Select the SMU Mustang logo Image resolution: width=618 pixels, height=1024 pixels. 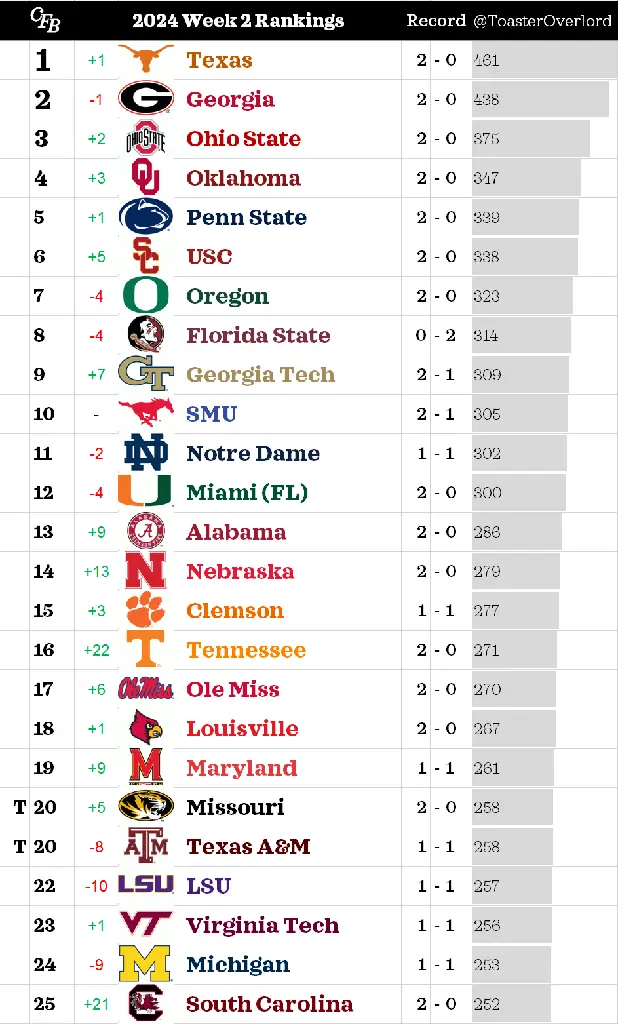coord(146,413)
